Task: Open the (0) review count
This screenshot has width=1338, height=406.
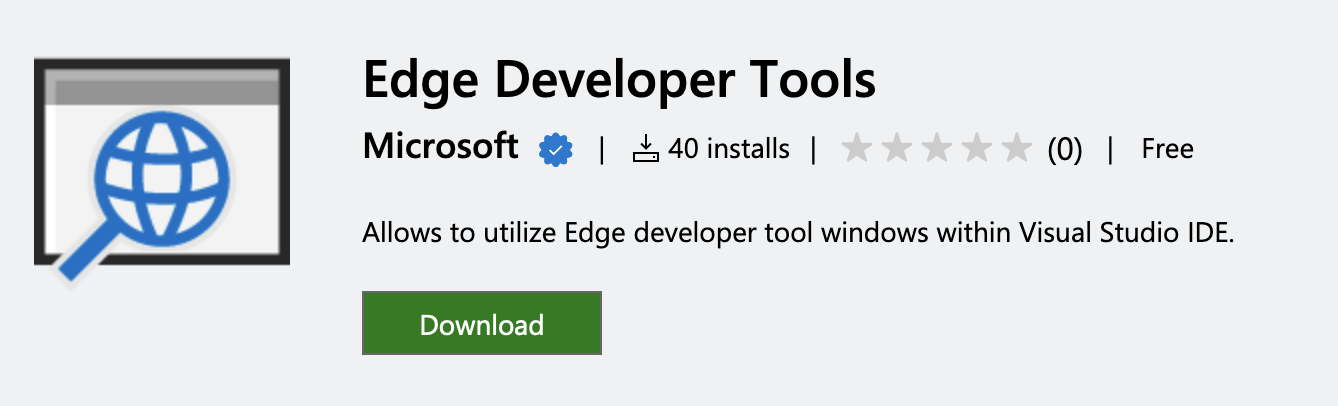Action: pos(1065,150)
